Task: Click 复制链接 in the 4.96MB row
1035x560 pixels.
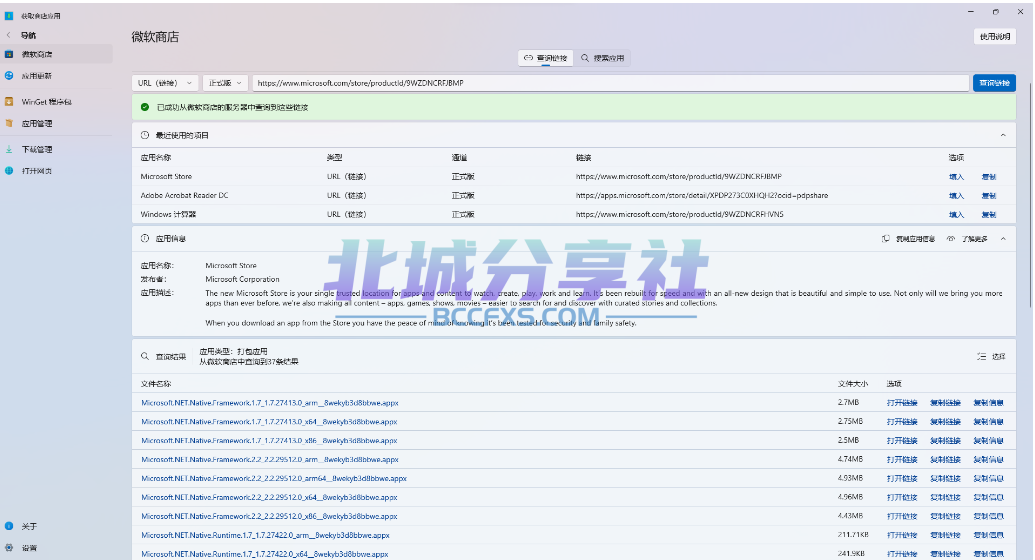Action: point(945,498)
